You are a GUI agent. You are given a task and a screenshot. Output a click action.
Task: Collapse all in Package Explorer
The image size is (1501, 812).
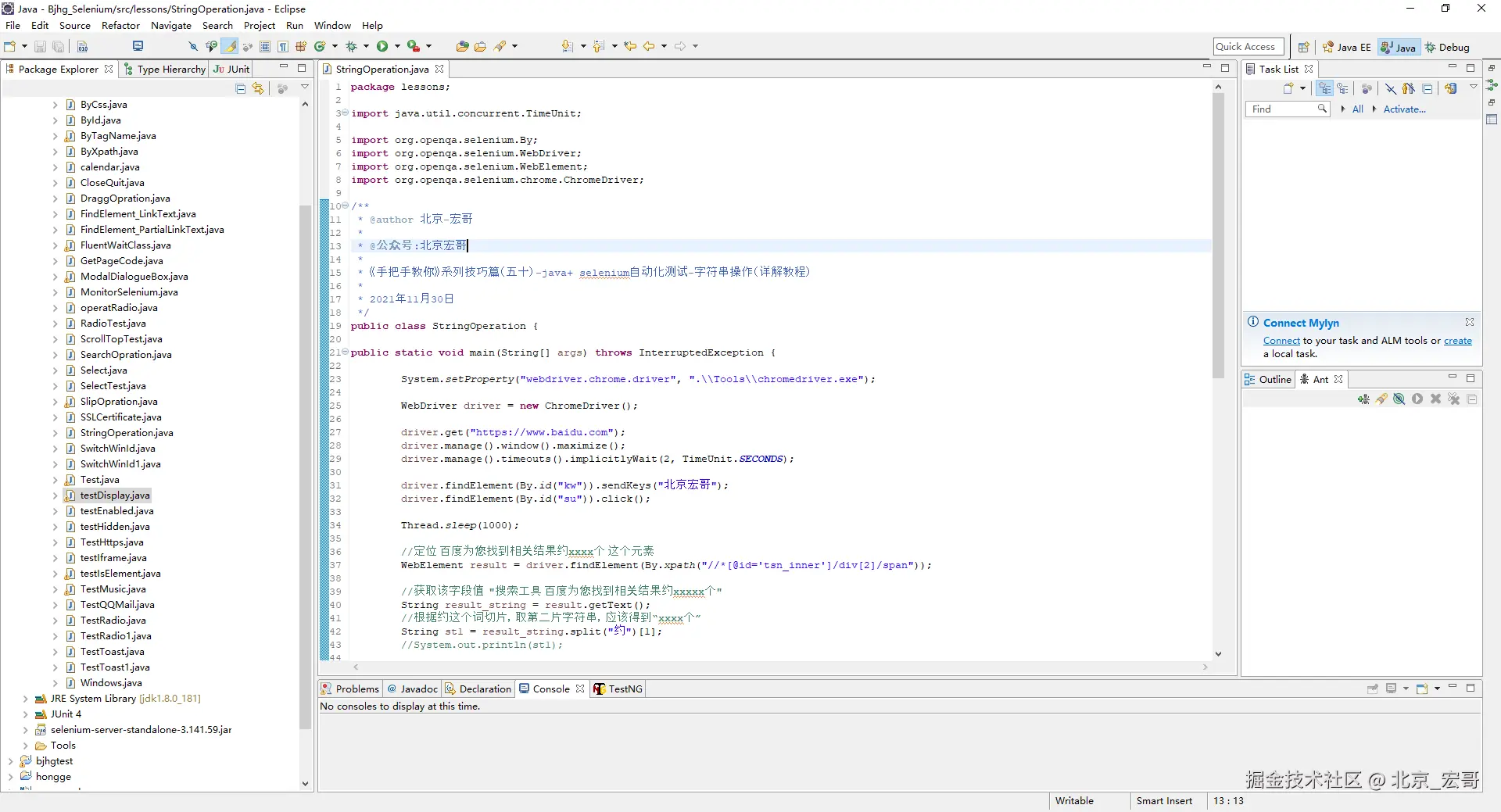click(x=241, y=89)
